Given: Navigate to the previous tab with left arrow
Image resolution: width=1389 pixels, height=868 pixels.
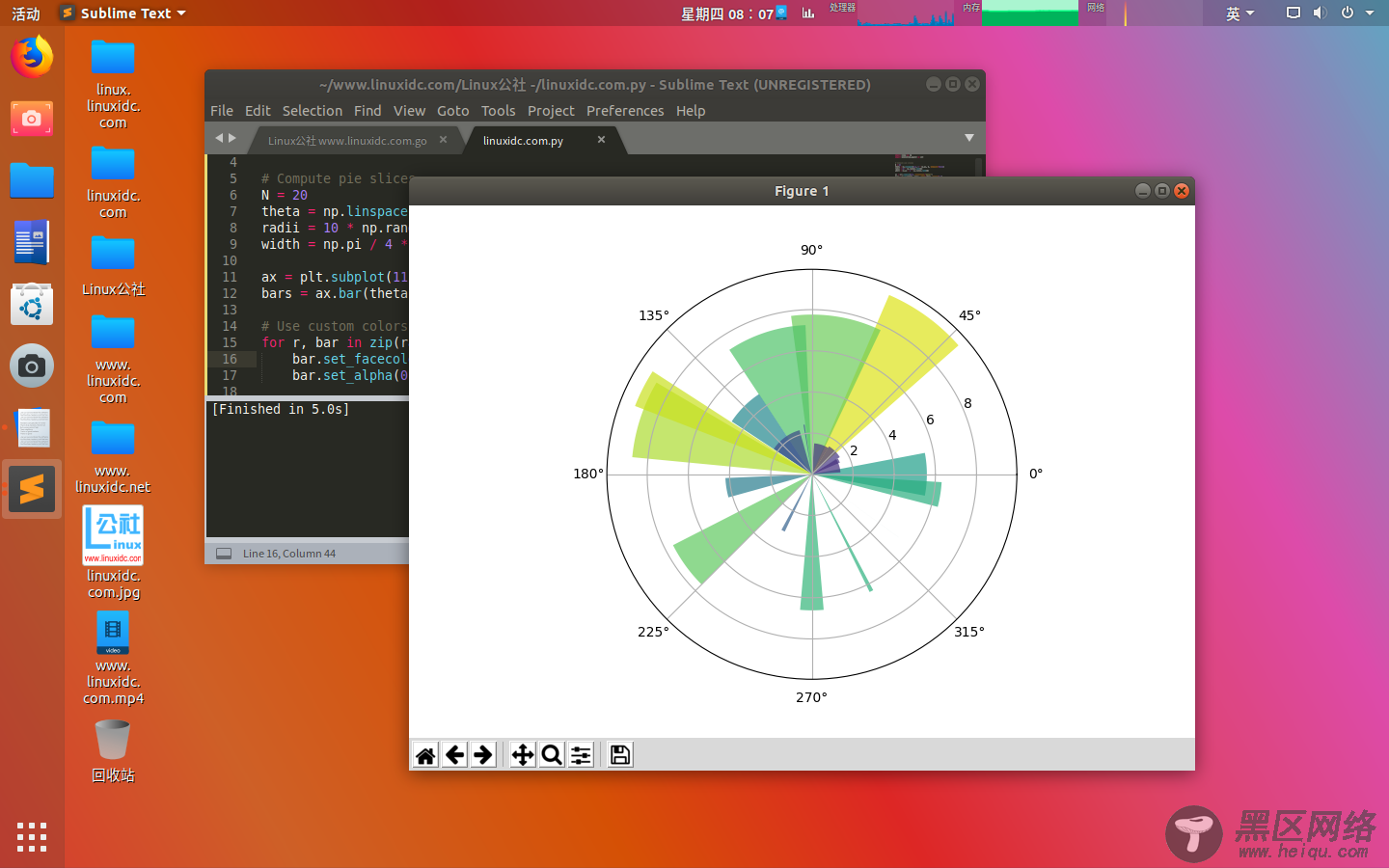Looking at the screenshot, I should [219, 138].
